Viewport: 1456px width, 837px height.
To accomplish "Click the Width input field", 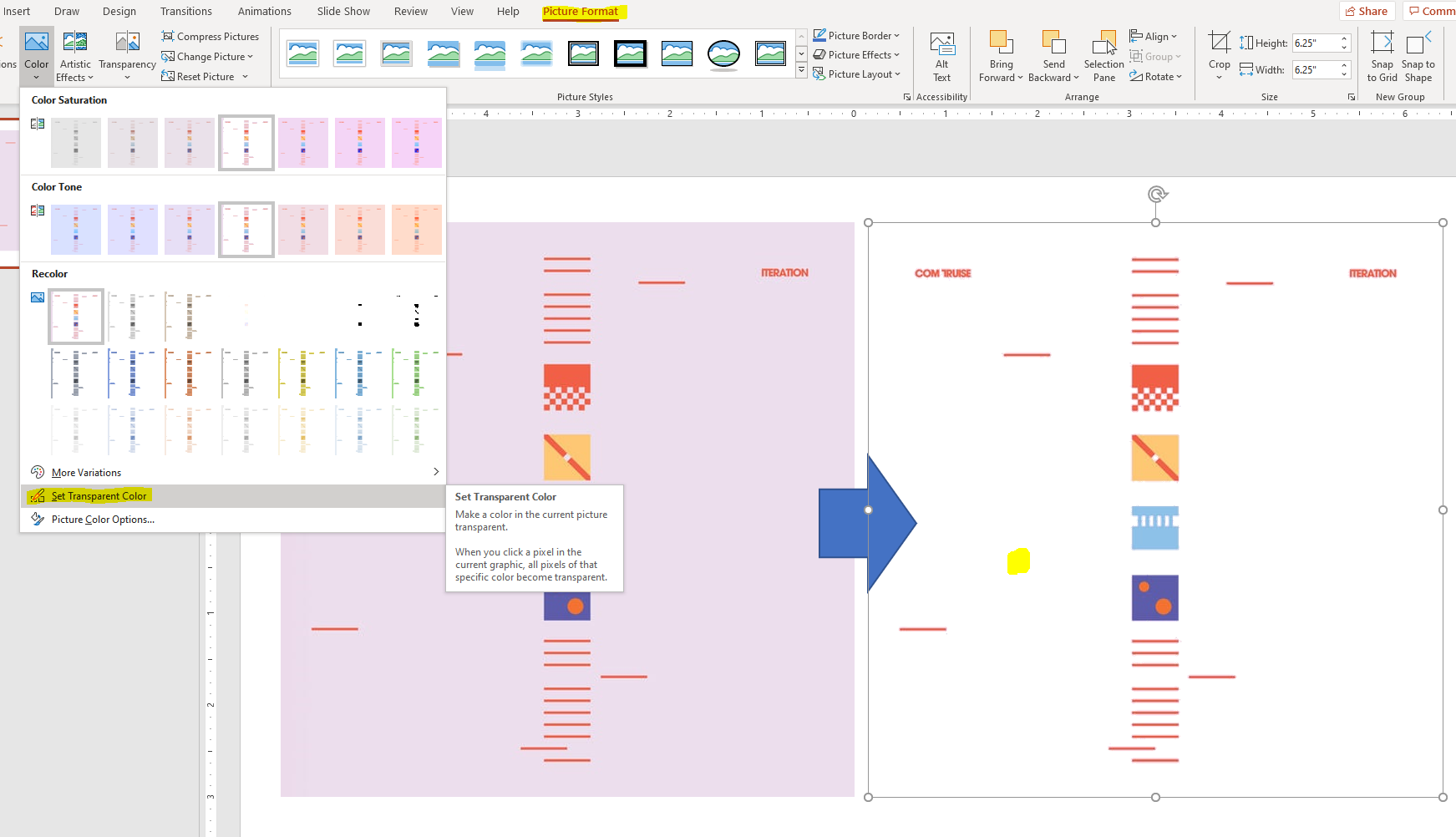I will [1316, 69].
